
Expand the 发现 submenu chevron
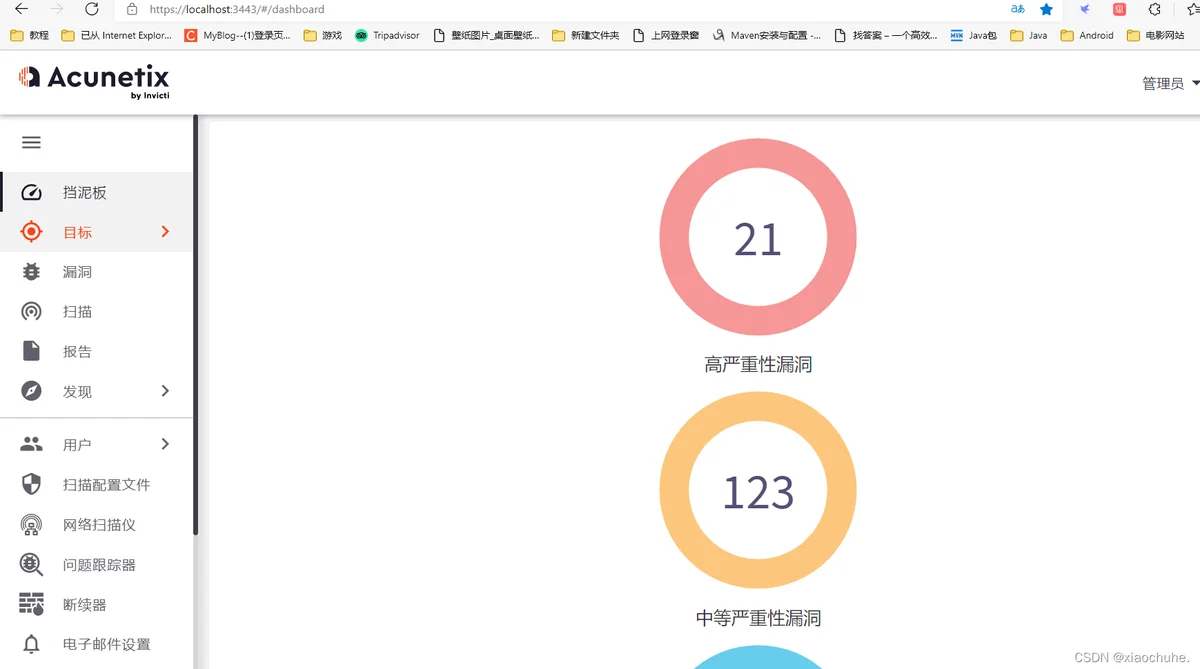pyautogui.click(x=165, y=391)
